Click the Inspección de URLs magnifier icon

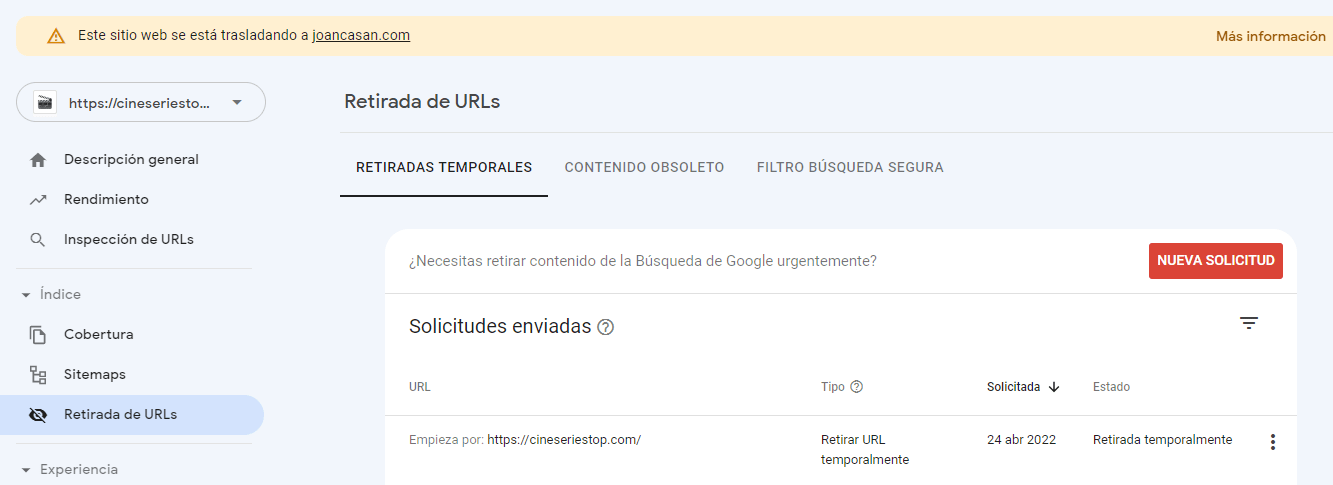(38, 240)
